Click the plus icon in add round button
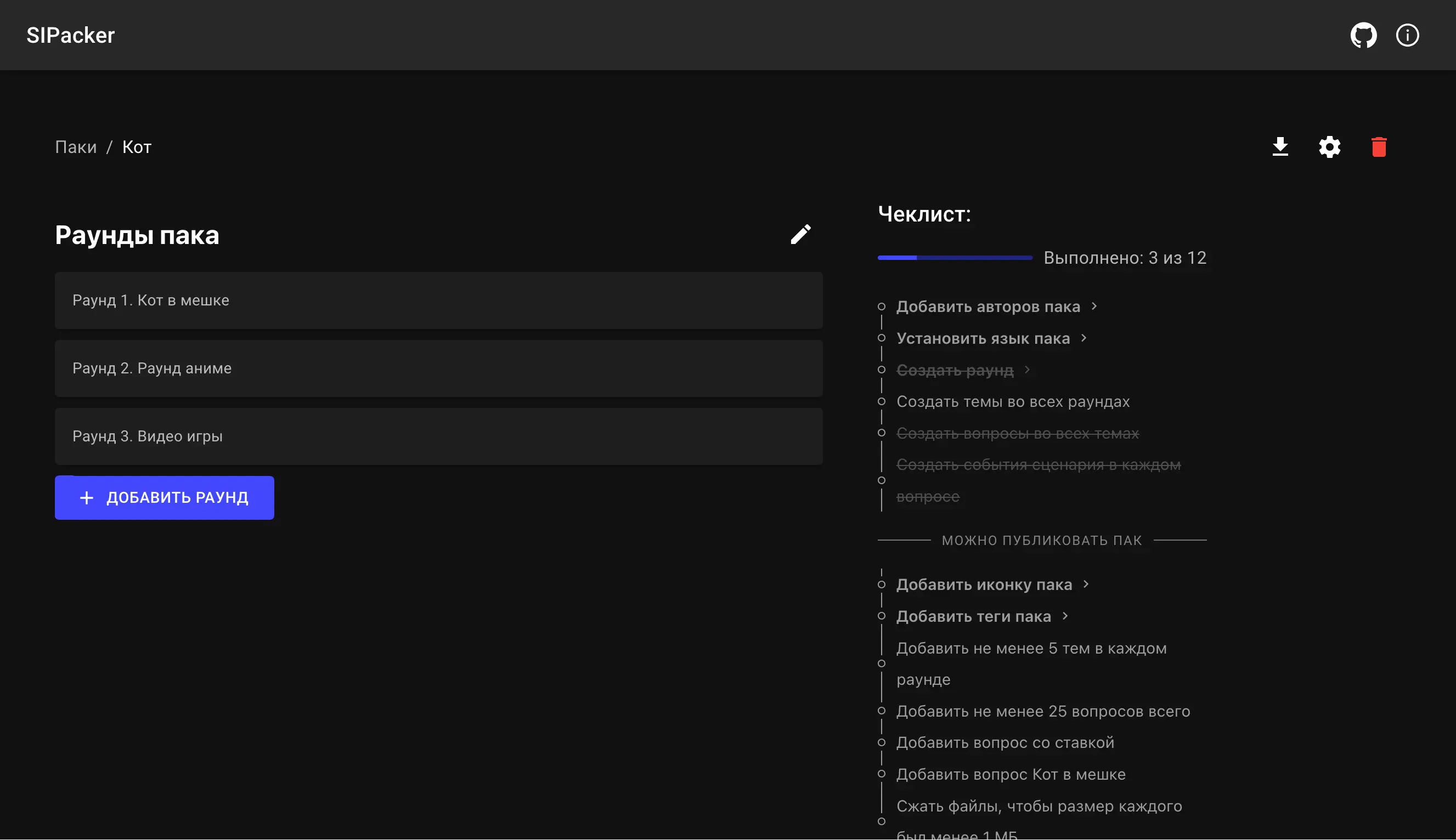The width and height of the screenshot is (1456, 840). 87,498
